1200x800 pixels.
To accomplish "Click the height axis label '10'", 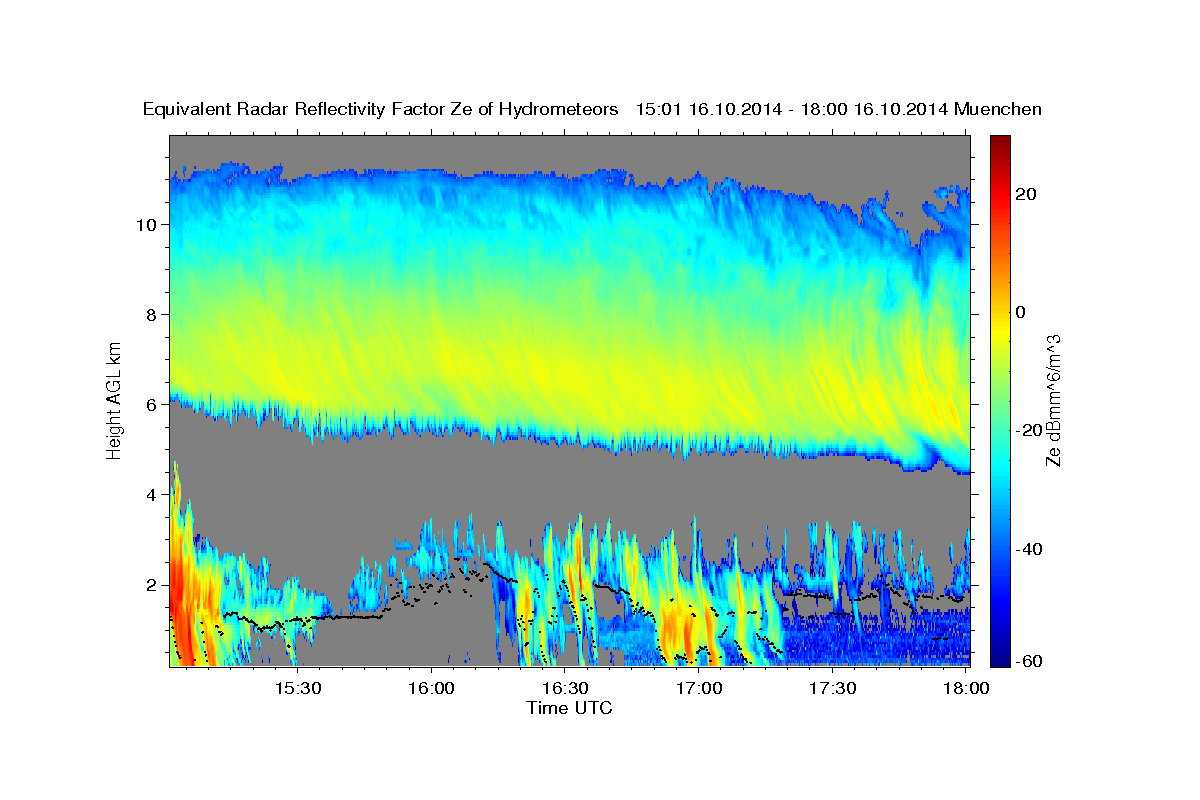I will pyautogui.click(x=148, y=224).
